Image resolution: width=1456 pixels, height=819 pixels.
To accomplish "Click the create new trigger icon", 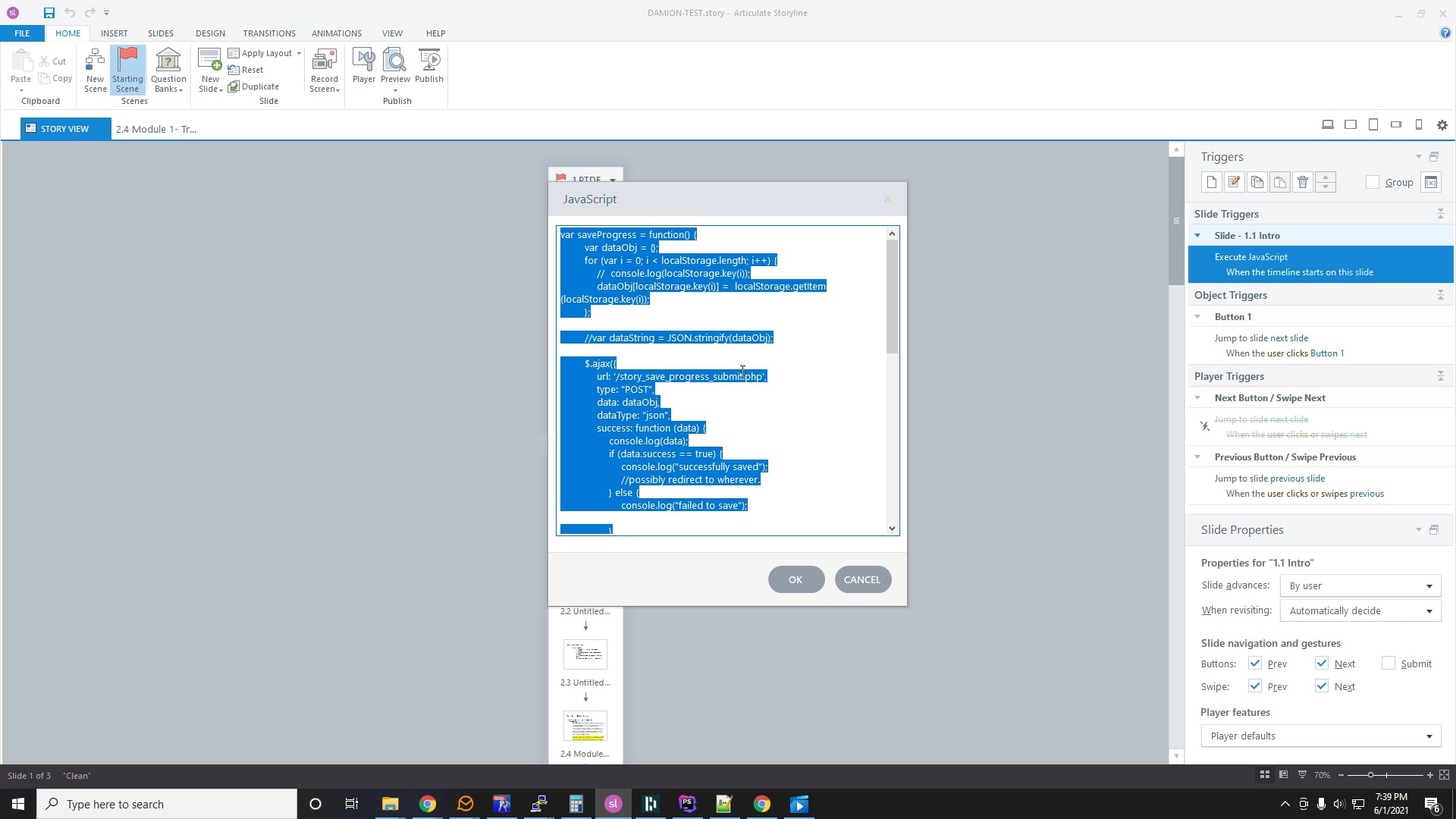I will coord(1211,182).
